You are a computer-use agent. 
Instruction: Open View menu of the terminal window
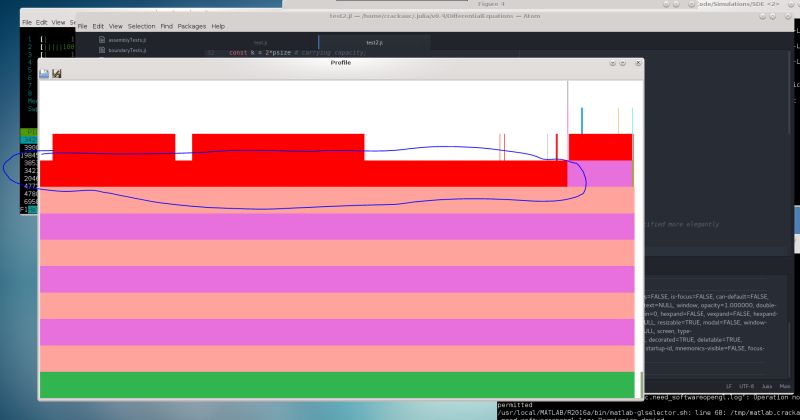point(59,22)
